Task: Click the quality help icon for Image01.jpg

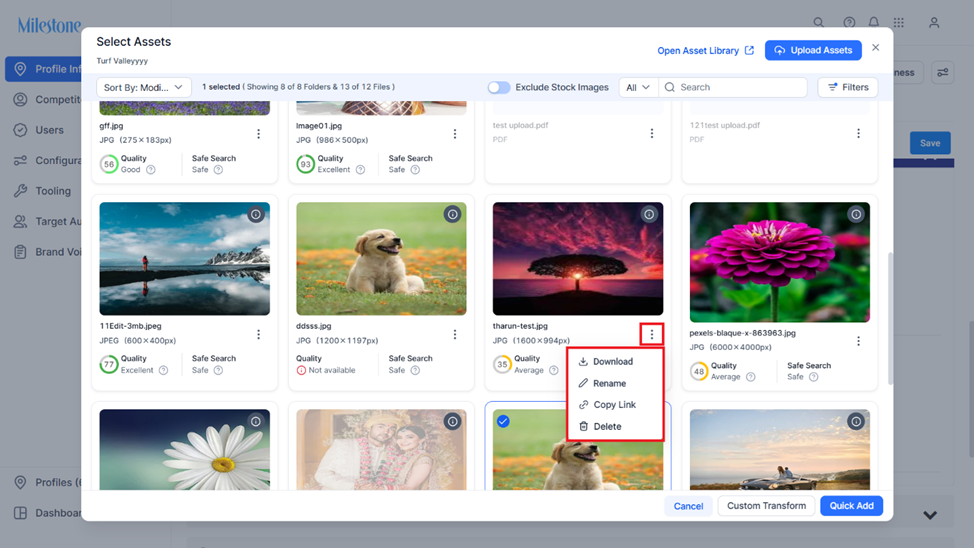Action: pos(360,170)
